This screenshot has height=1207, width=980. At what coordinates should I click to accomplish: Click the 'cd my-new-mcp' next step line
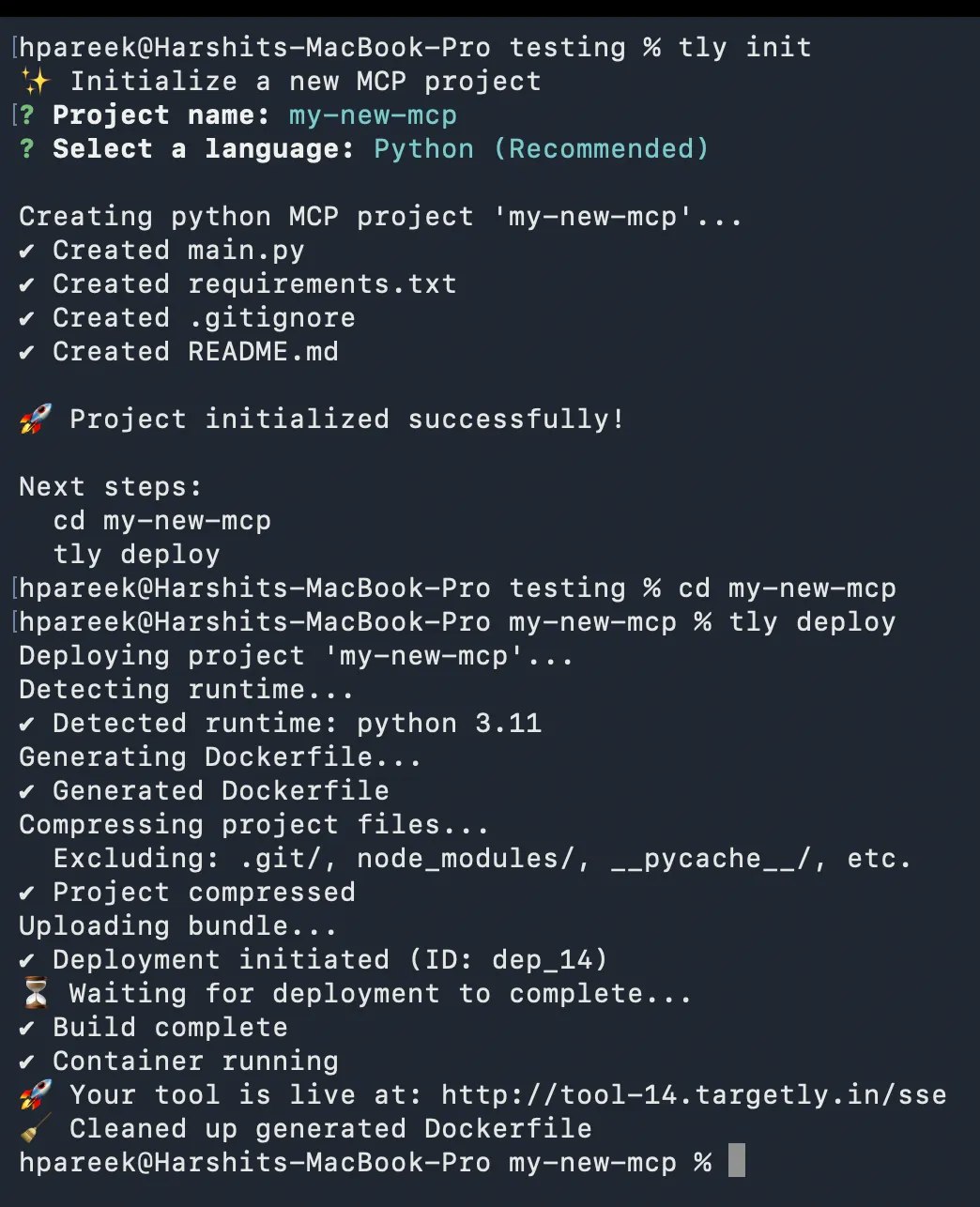[x=162, y=521]
